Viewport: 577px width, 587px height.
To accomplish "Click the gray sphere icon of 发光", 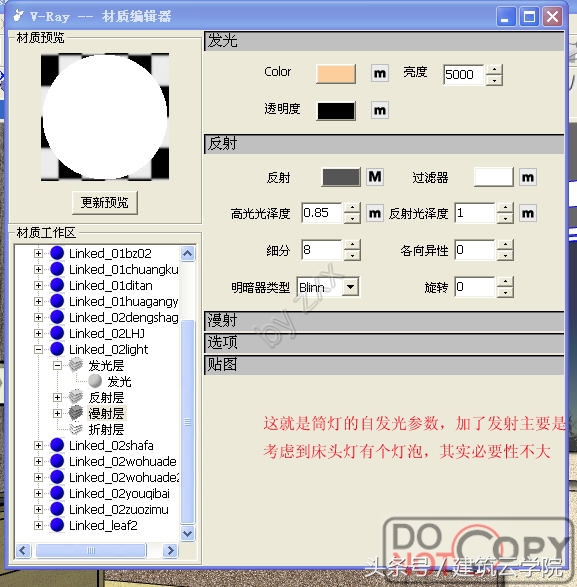I will (95, 381).
